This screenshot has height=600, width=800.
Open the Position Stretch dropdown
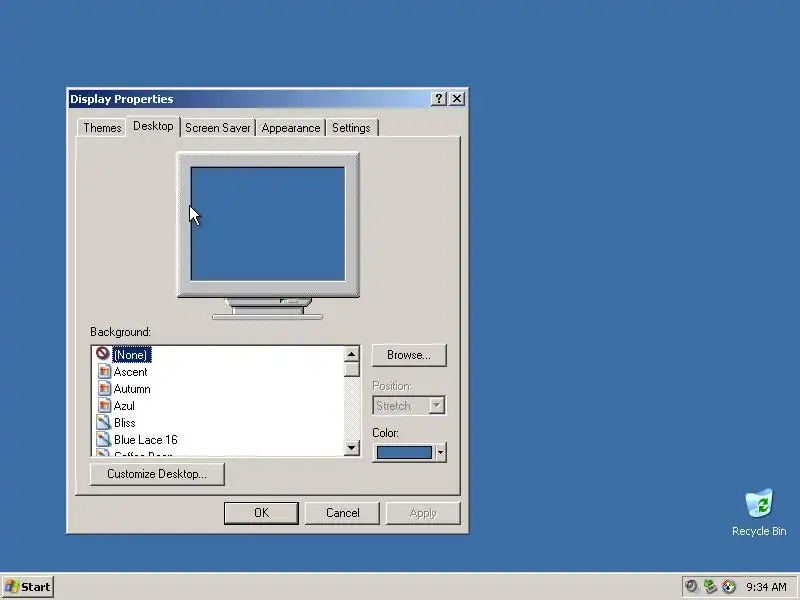(409, 406)
